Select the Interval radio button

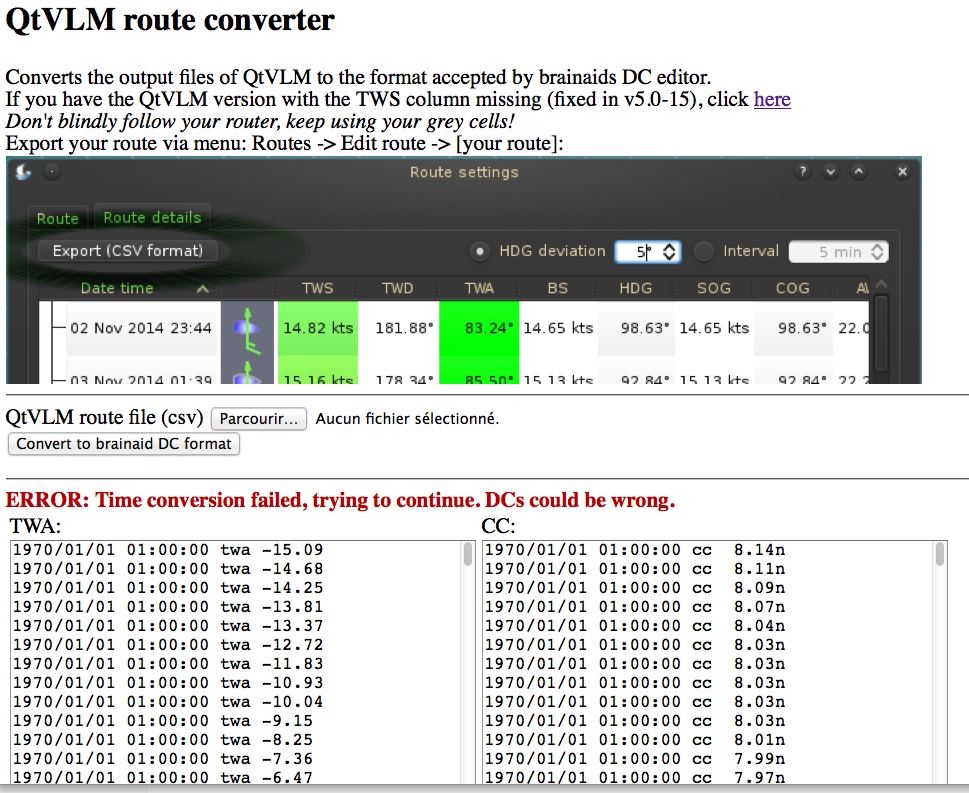point(703,252)
